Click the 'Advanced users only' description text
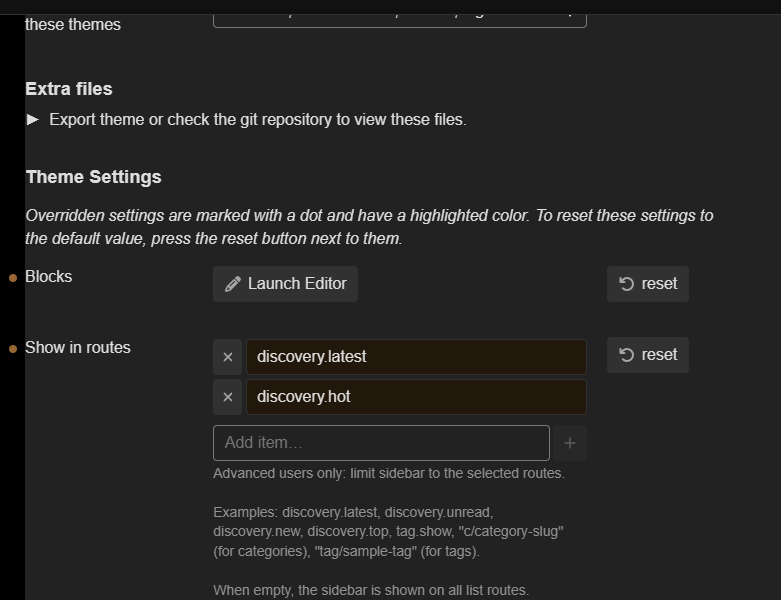 [x=389, y=473]
